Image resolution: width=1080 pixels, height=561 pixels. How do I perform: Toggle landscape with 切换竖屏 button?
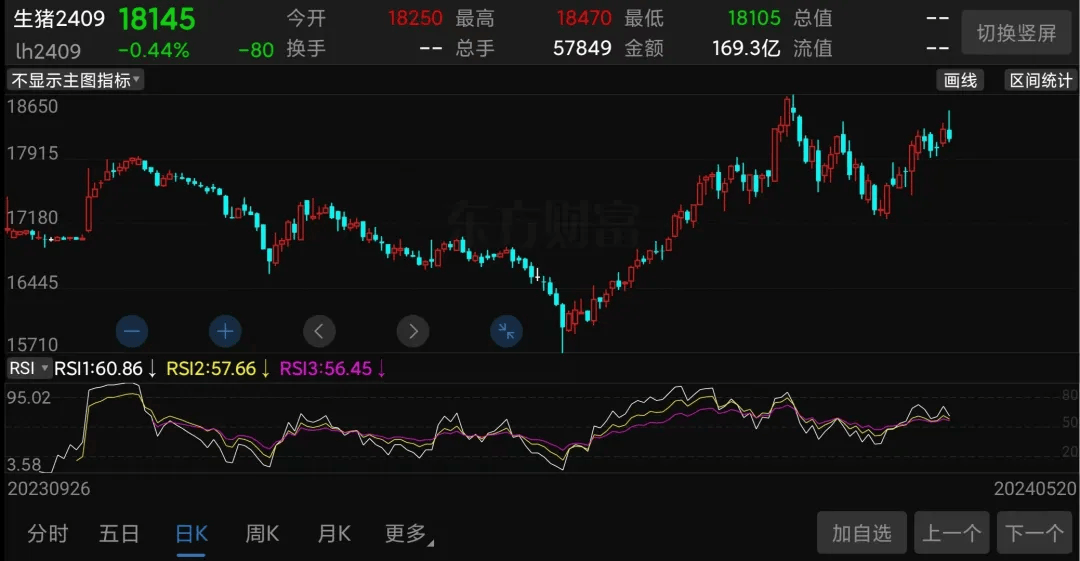pos(1015,34)
